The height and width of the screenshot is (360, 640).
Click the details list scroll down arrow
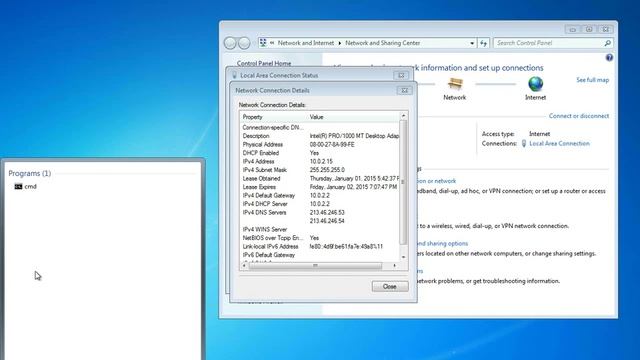[x=403, y=258]
